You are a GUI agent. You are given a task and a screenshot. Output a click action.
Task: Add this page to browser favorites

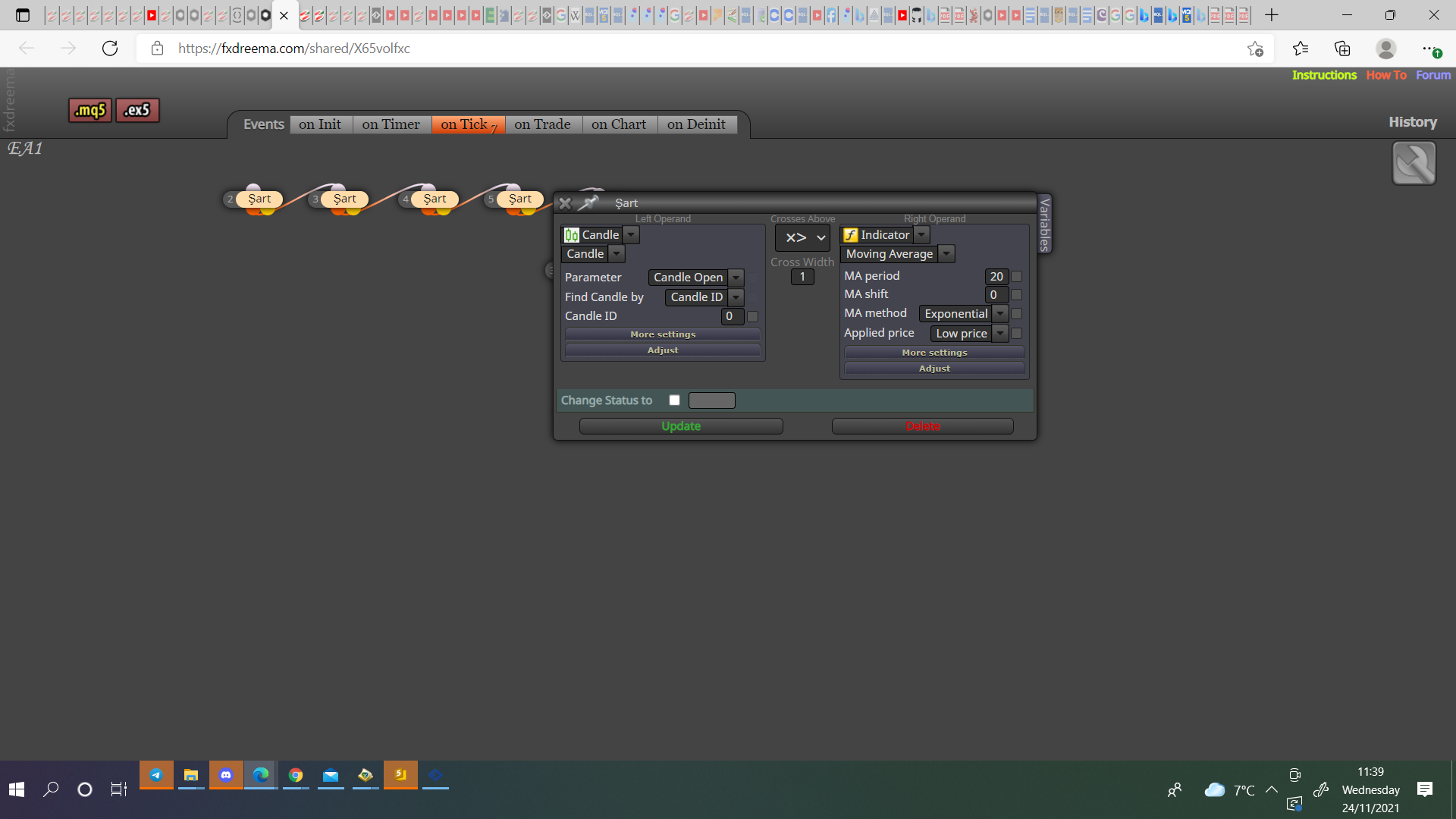pyautogui.click(x=1255, y=49)
